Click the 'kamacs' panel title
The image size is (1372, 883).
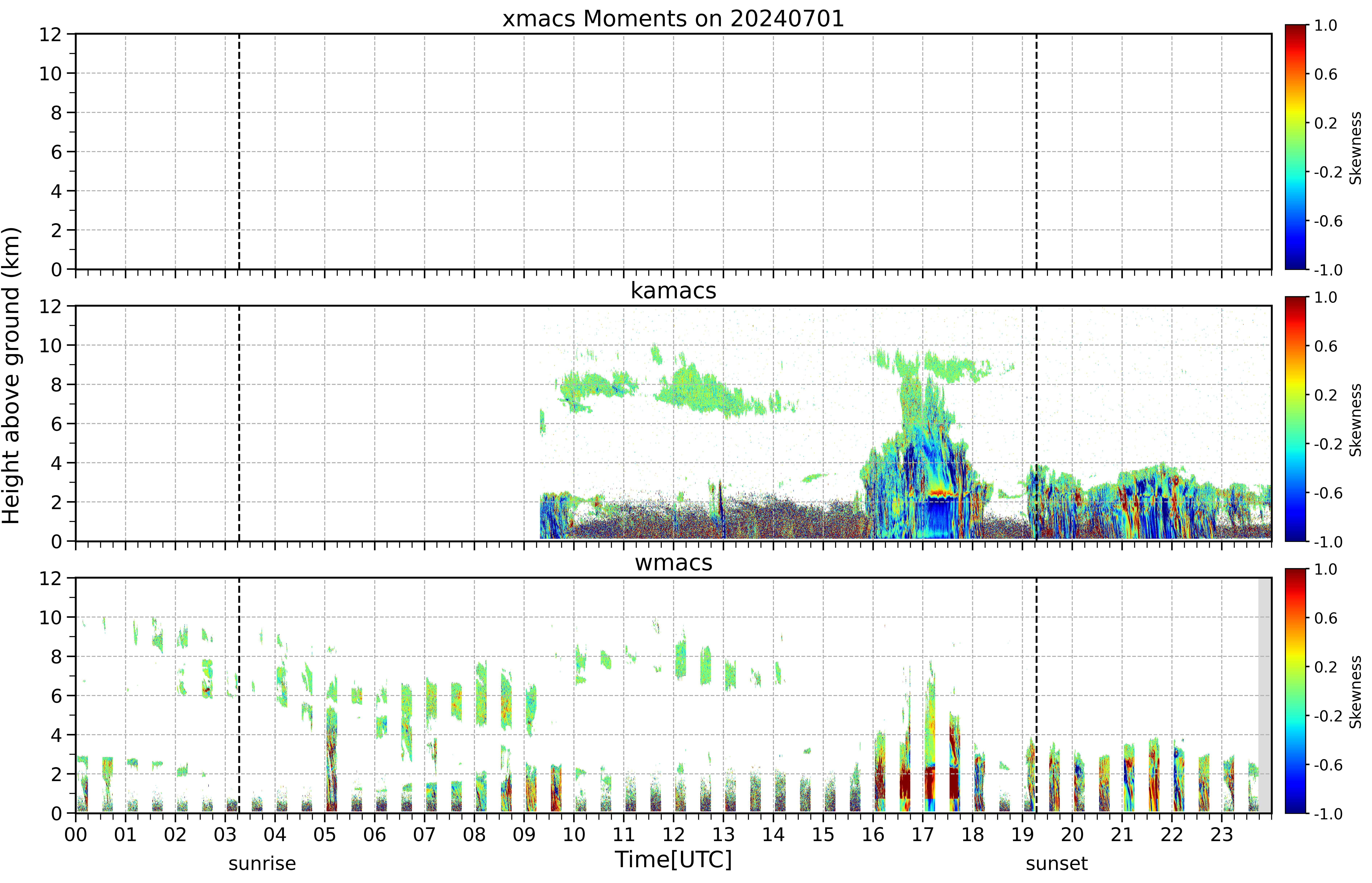(673, 291)
